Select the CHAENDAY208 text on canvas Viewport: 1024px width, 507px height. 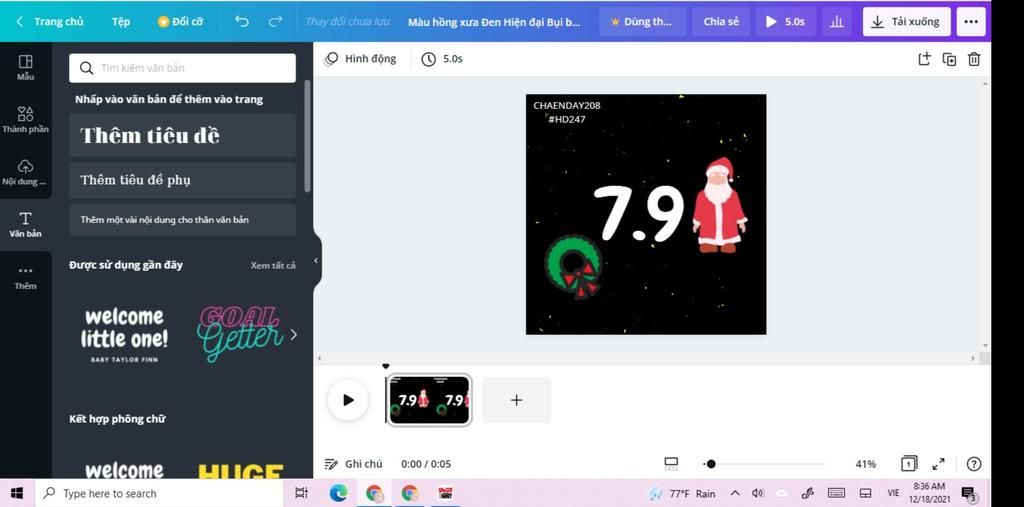[x=566, y=105]
